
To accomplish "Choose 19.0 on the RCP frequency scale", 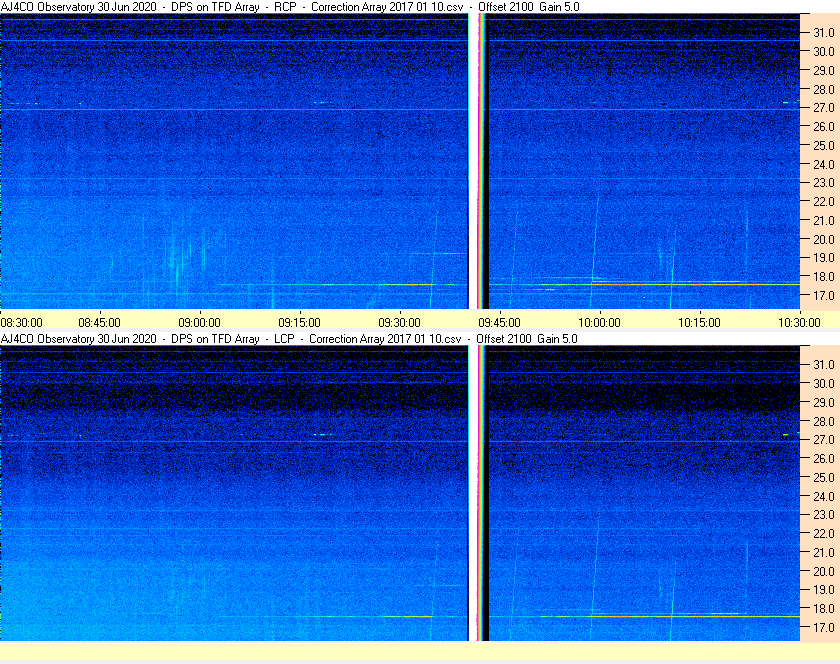I will click(x=824, y=258).
